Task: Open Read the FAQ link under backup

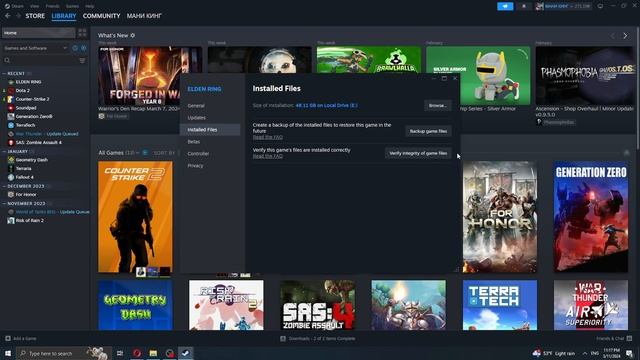Action: pos(267,137)
